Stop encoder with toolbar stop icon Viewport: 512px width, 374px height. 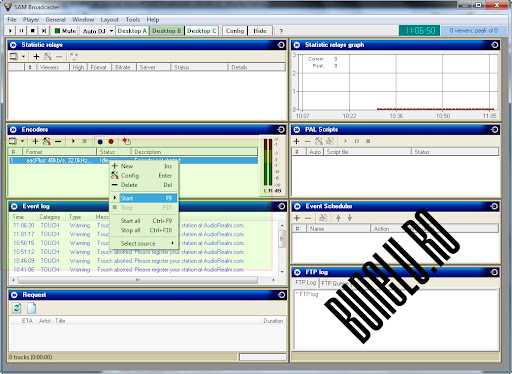click(84, 141)
